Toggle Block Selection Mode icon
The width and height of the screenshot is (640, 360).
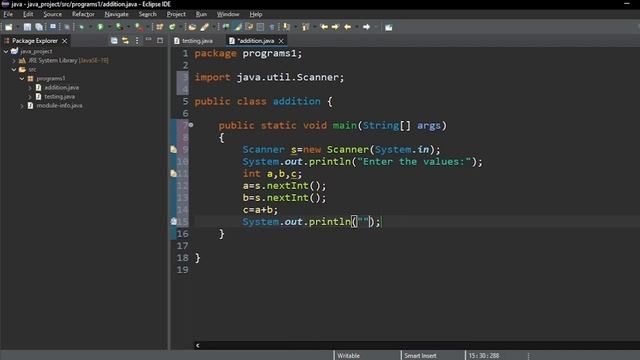[260, 27]
